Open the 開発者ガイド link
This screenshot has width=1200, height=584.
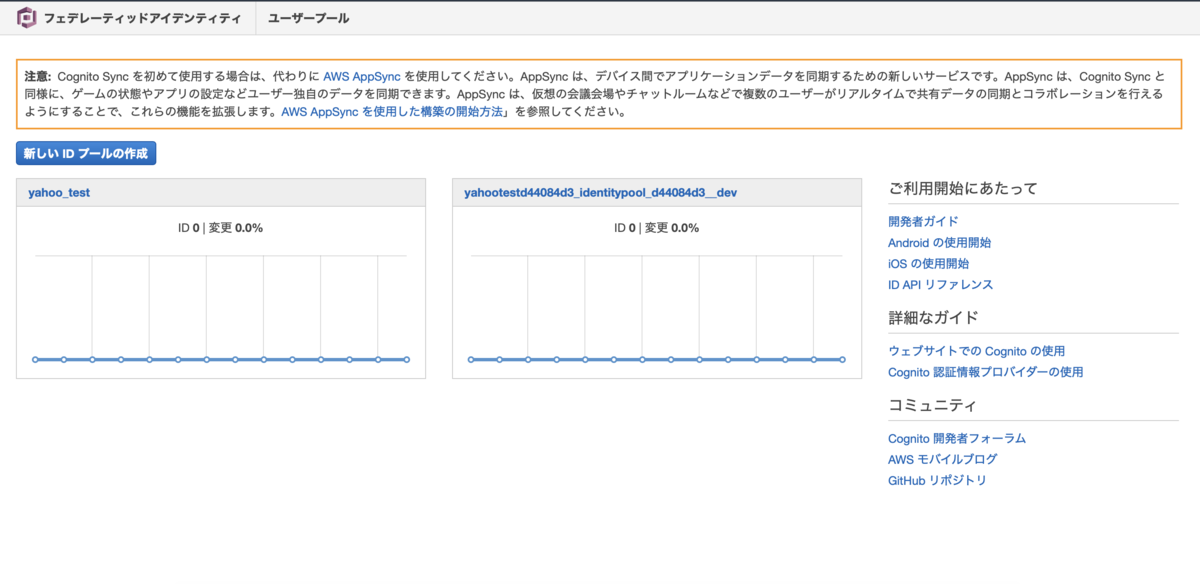click(x=923, y=221)
